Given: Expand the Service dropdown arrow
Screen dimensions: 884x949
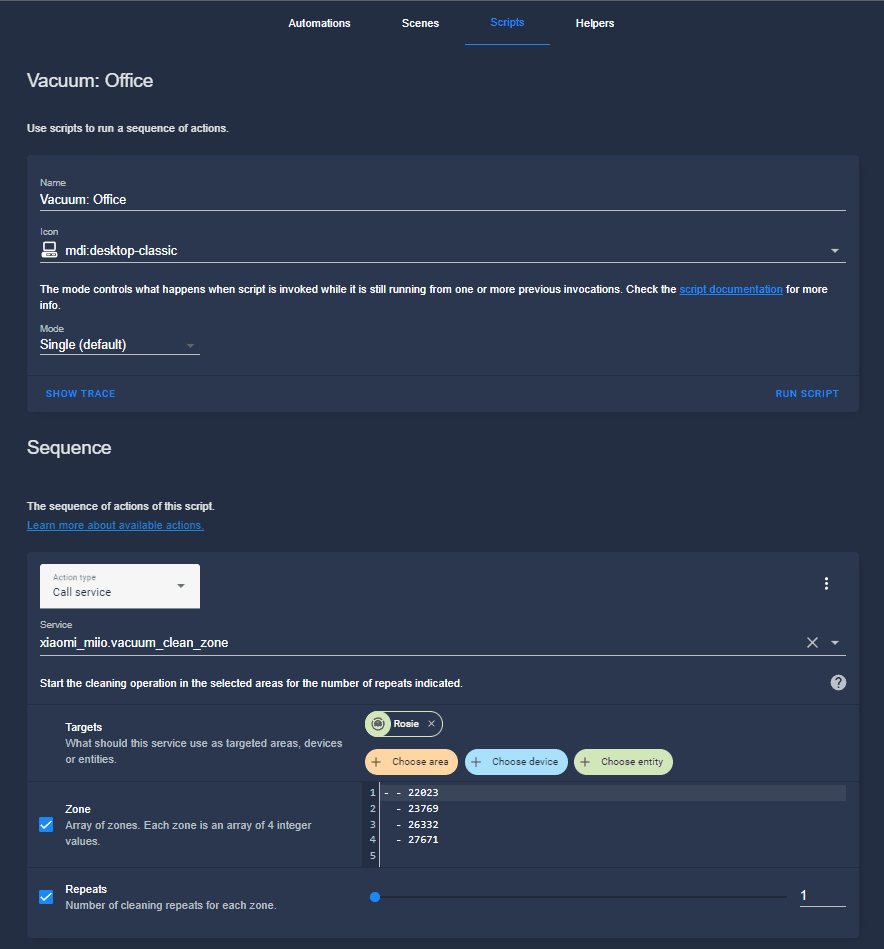Looking at the screenshot, I should (x=835, y=643).
